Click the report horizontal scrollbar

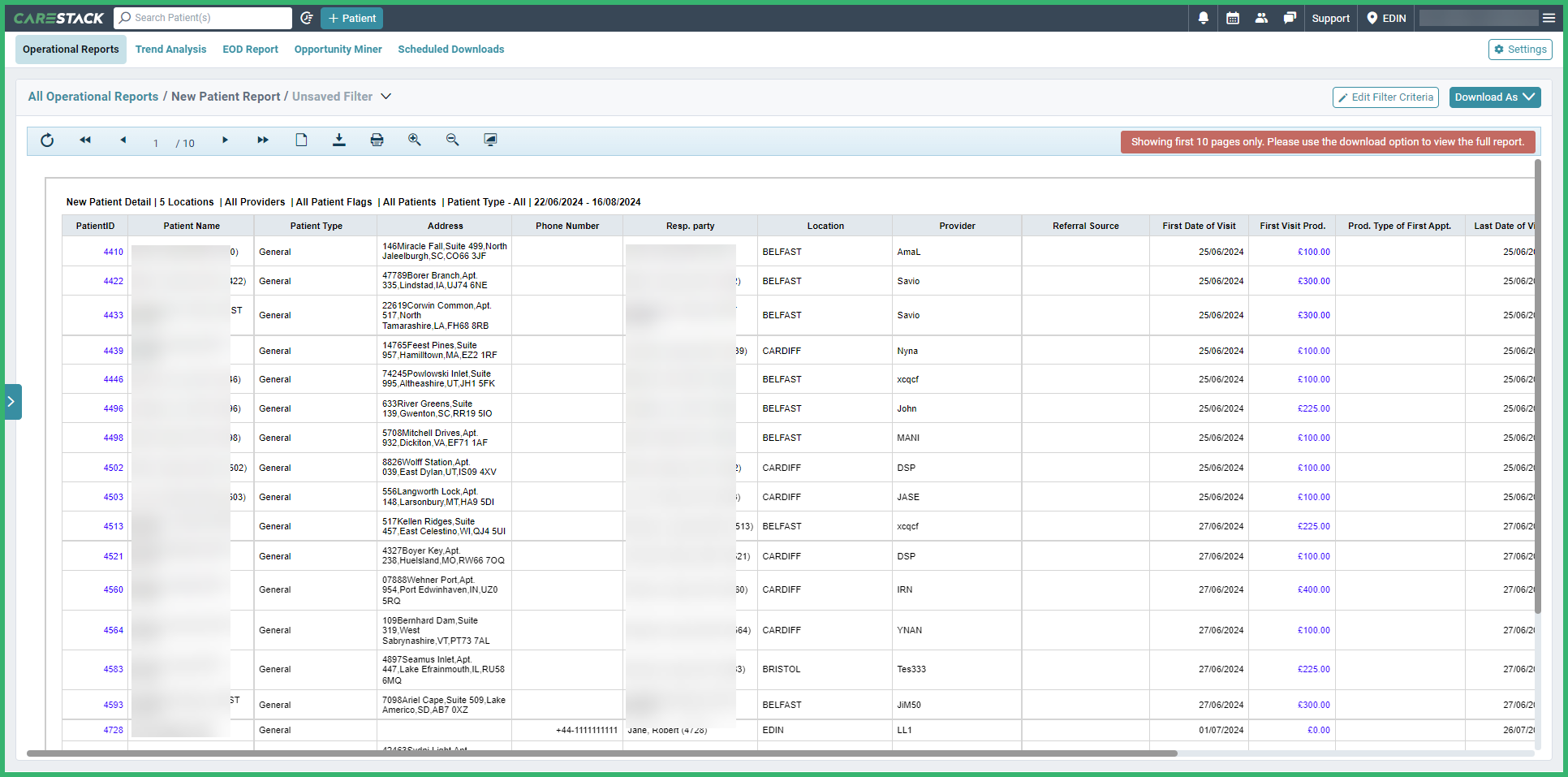[602, 753]
